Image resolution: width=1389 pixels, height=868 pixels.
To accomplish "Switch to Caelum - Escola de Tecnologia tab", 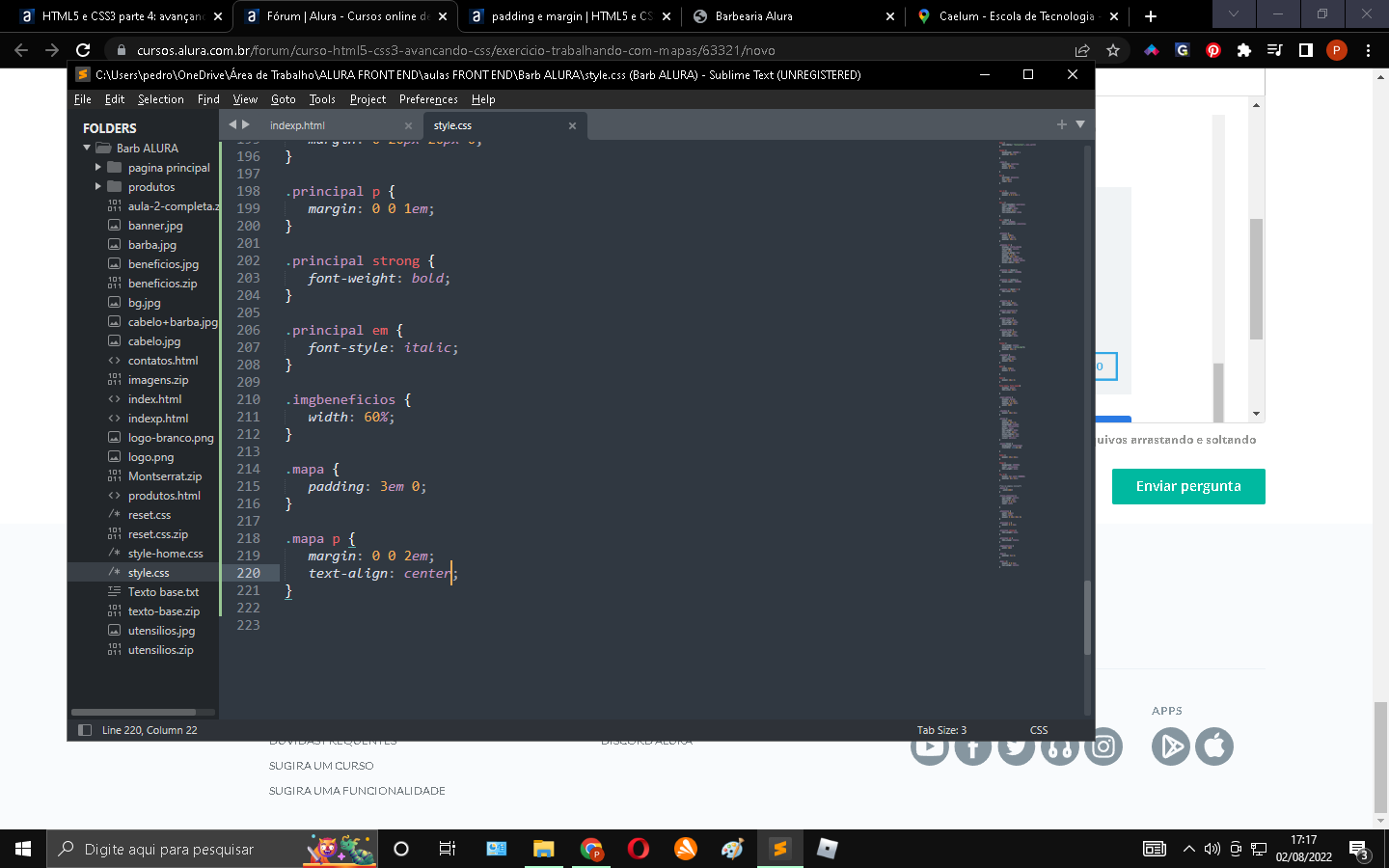I will [x=1018, y=16].
